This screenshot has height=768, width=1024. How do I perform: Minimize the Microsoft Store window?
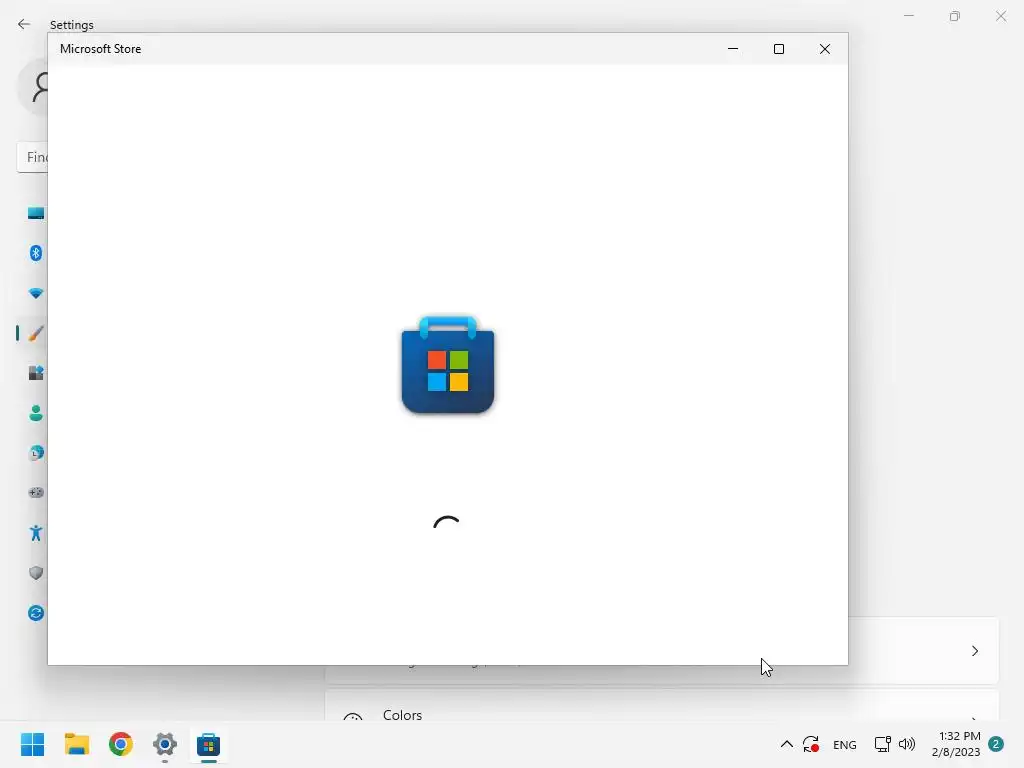click(x=733, y=49)
